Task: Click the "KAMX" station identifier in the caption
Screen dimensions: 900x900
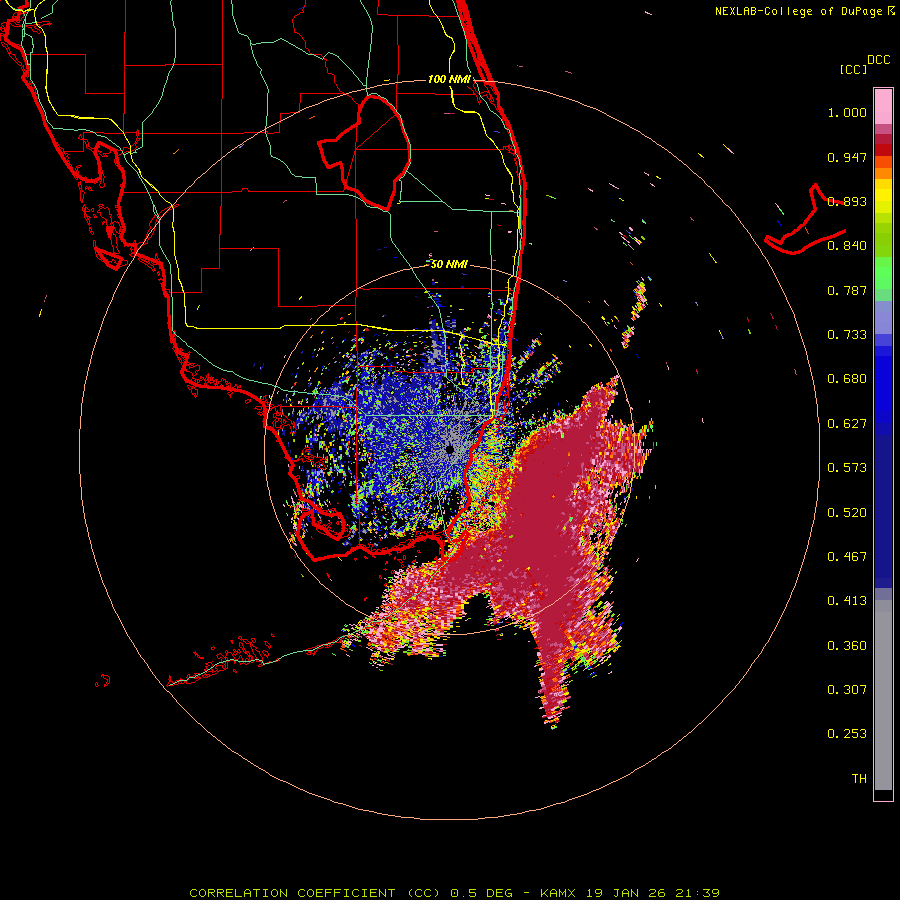Action: (x=559, y=893)
